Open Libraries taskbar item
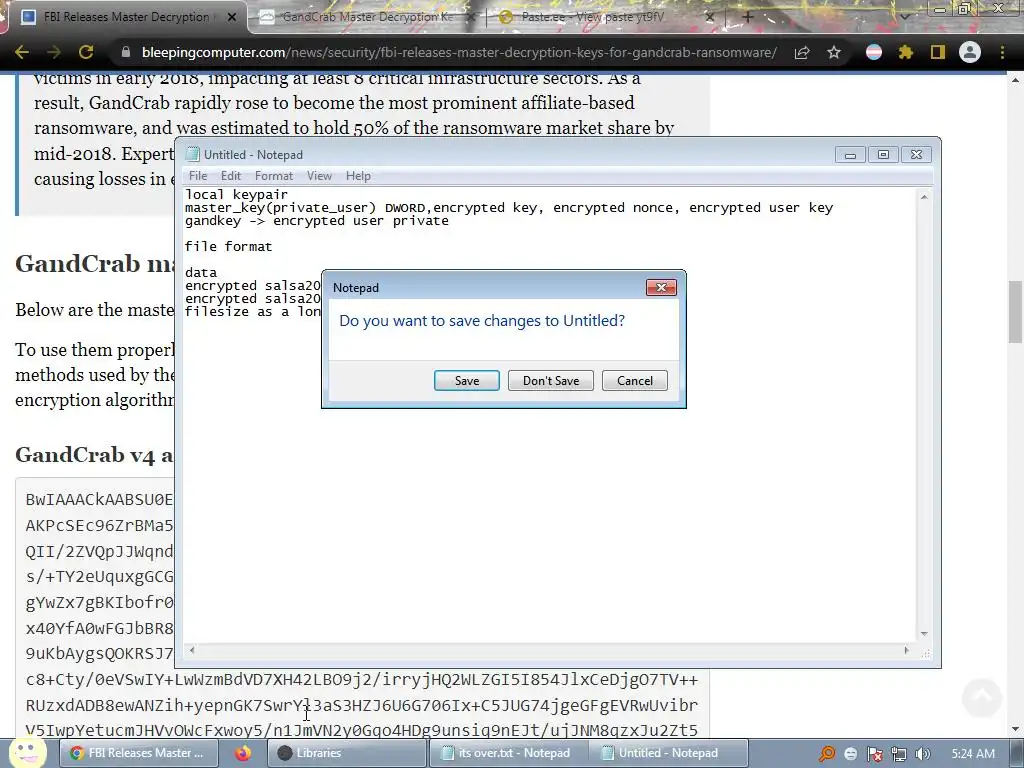The image size is (1024, 768). tap(346, 753)
